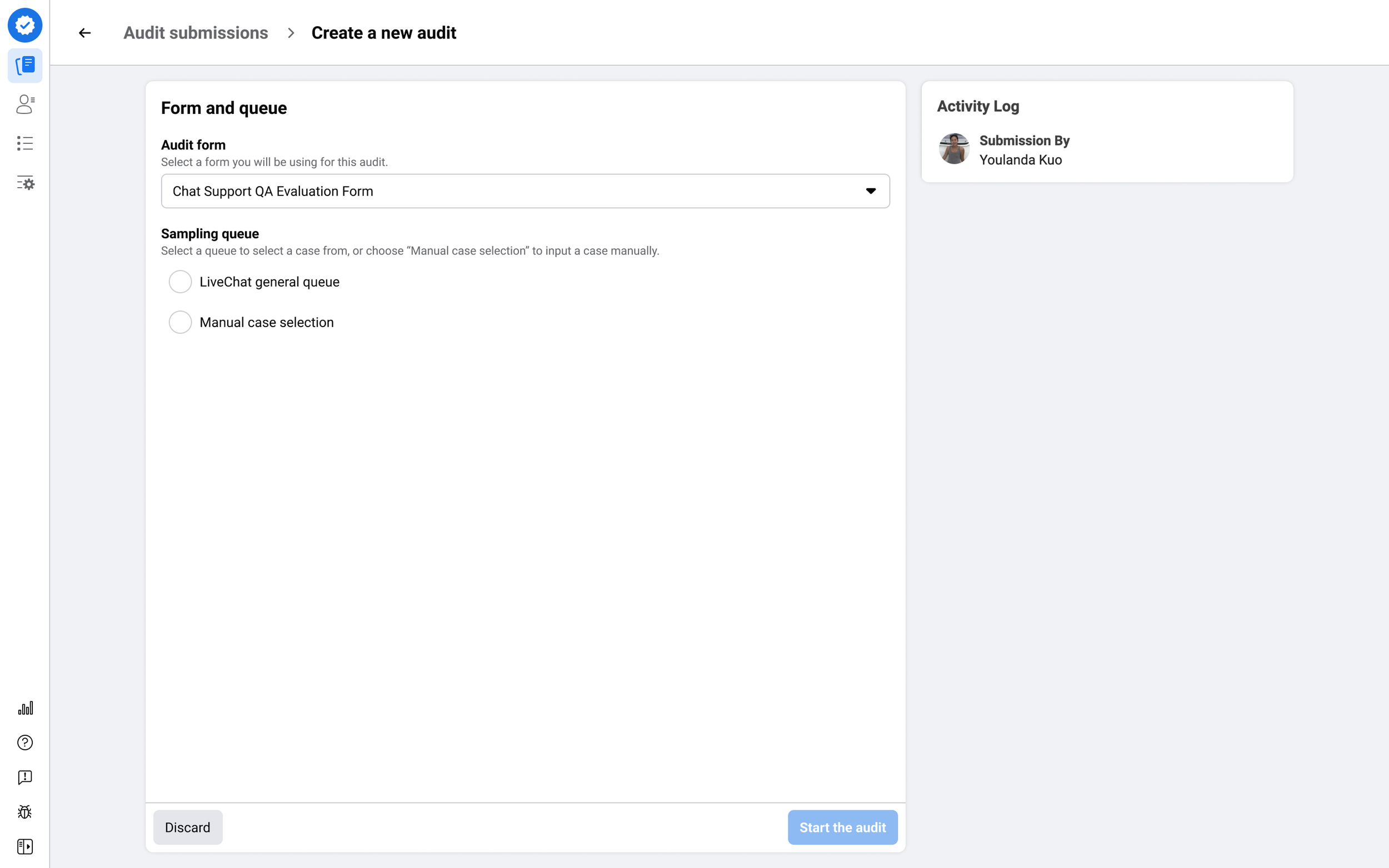Go to Audit submissions breadcrumb
Screen dimensions: 1389x868
coord(196,33)
